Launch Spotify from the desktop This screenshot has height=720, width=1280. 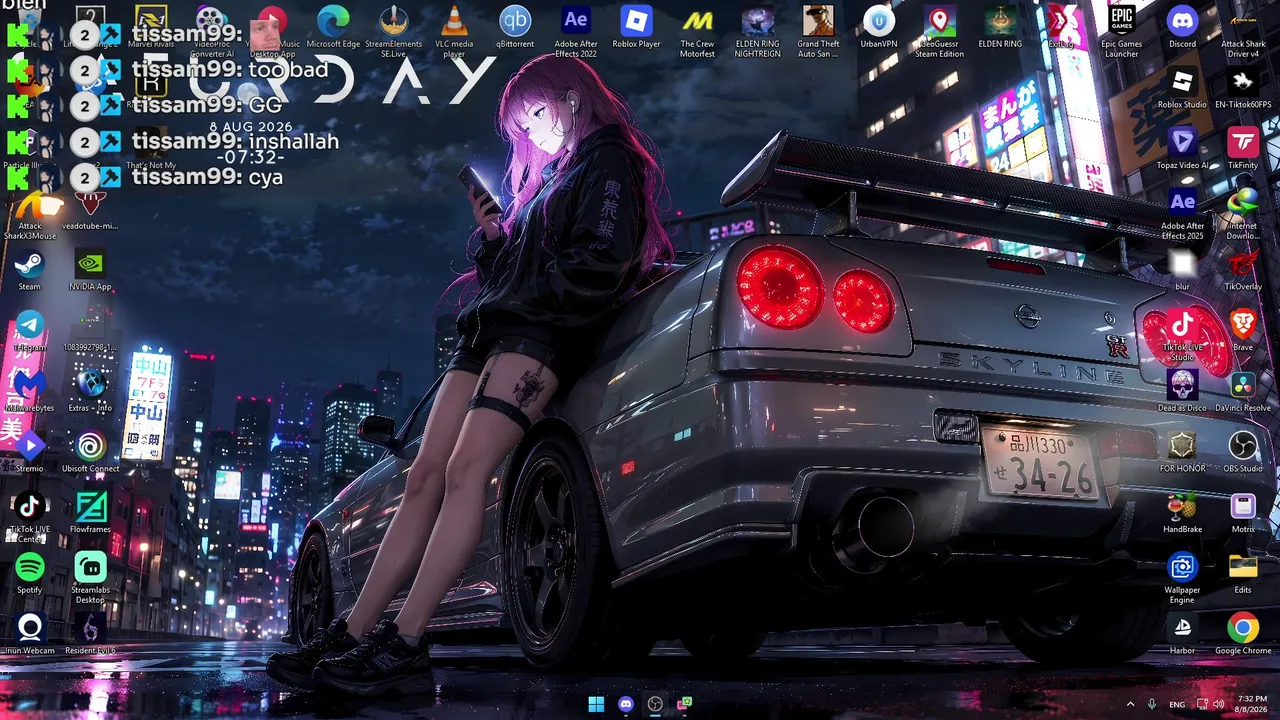(x=30, y=574)
